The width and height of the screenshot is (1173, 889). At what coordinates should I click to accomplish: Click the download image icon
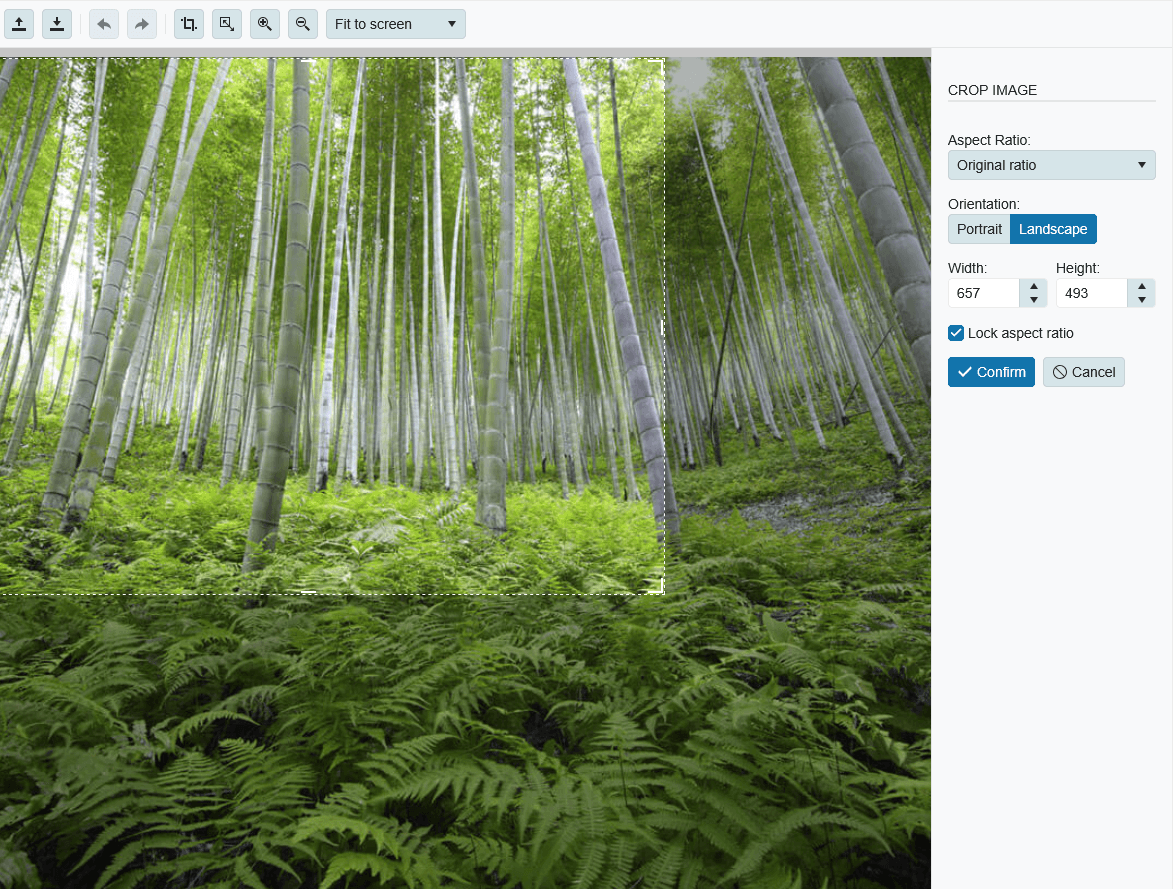[57, 24]
